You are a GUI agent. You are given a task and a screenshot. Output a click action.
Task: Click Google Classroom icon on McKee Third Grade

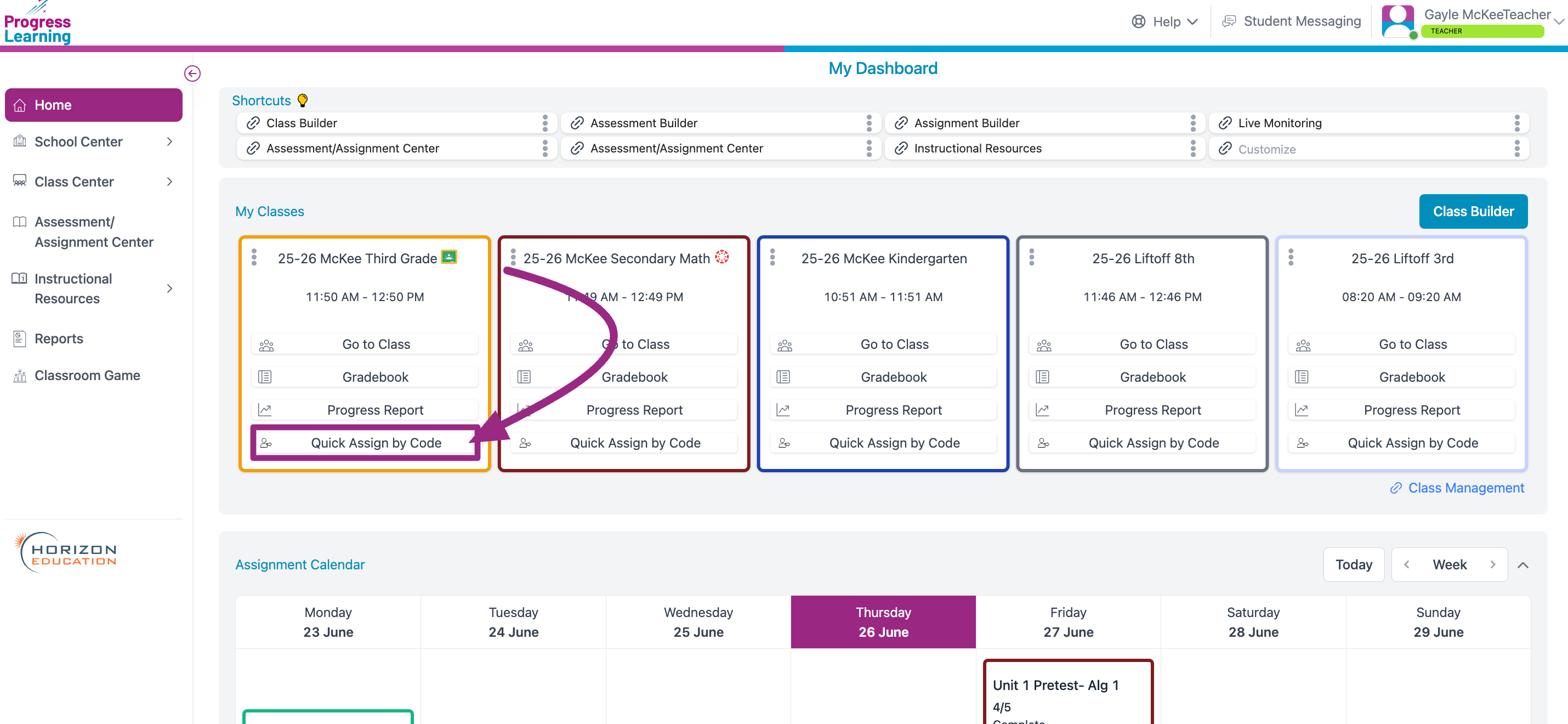pyautogui.click(x=448, y=257)
